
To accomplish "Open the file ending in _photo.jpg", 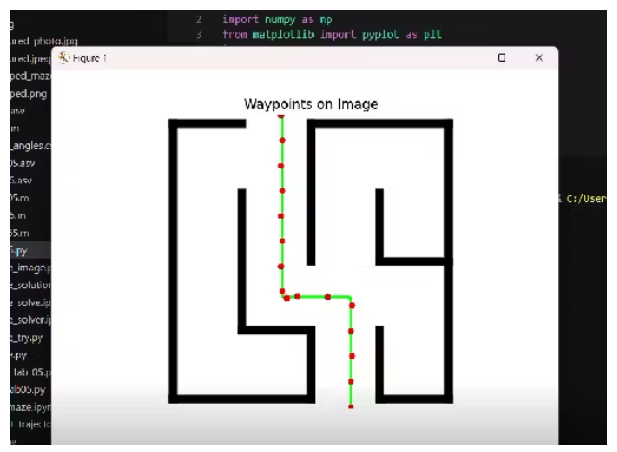I will (28, 41).
